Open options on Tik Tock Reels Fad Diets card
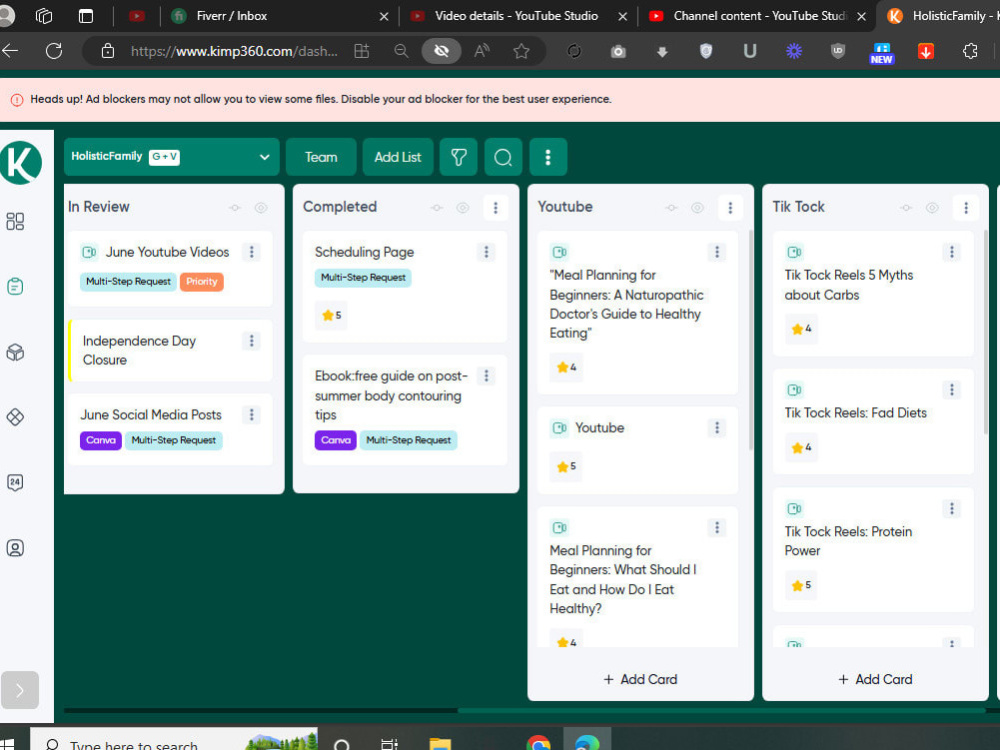 click(952, 390)
